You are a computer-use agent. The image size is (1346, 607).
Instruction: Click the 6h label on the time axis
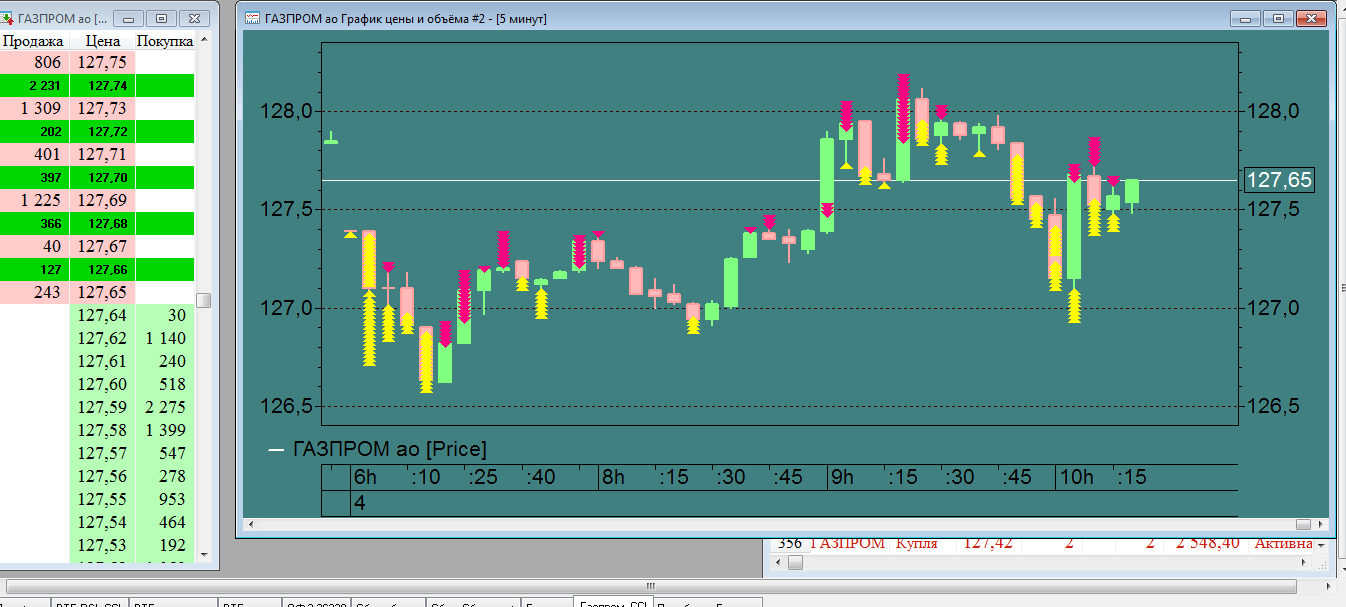coord(366,478)
